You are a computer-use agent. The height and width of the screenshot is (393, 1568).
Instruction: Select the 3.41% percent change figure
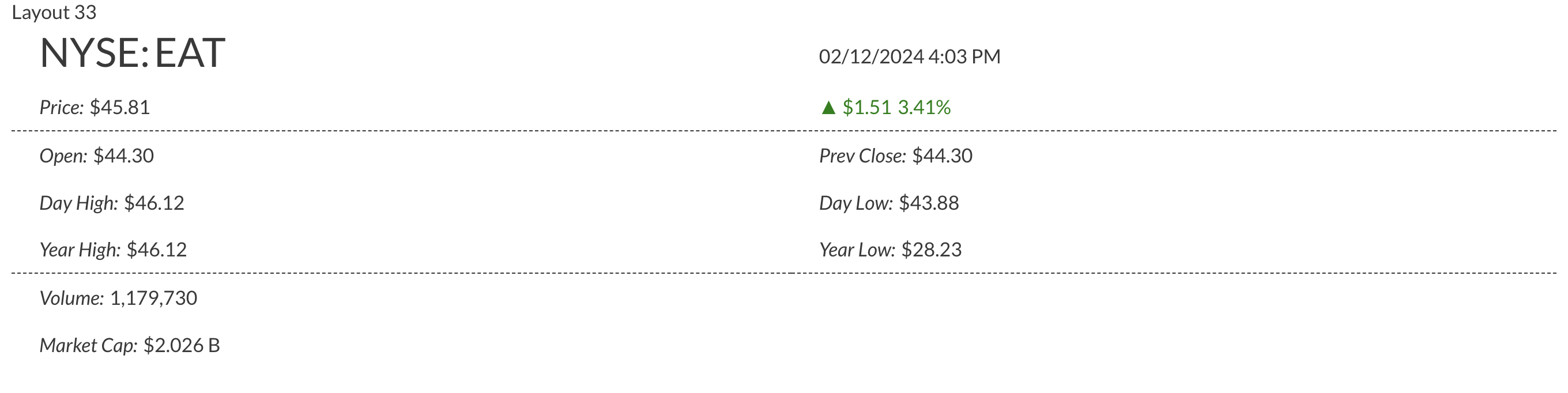[x=924, y=108]
